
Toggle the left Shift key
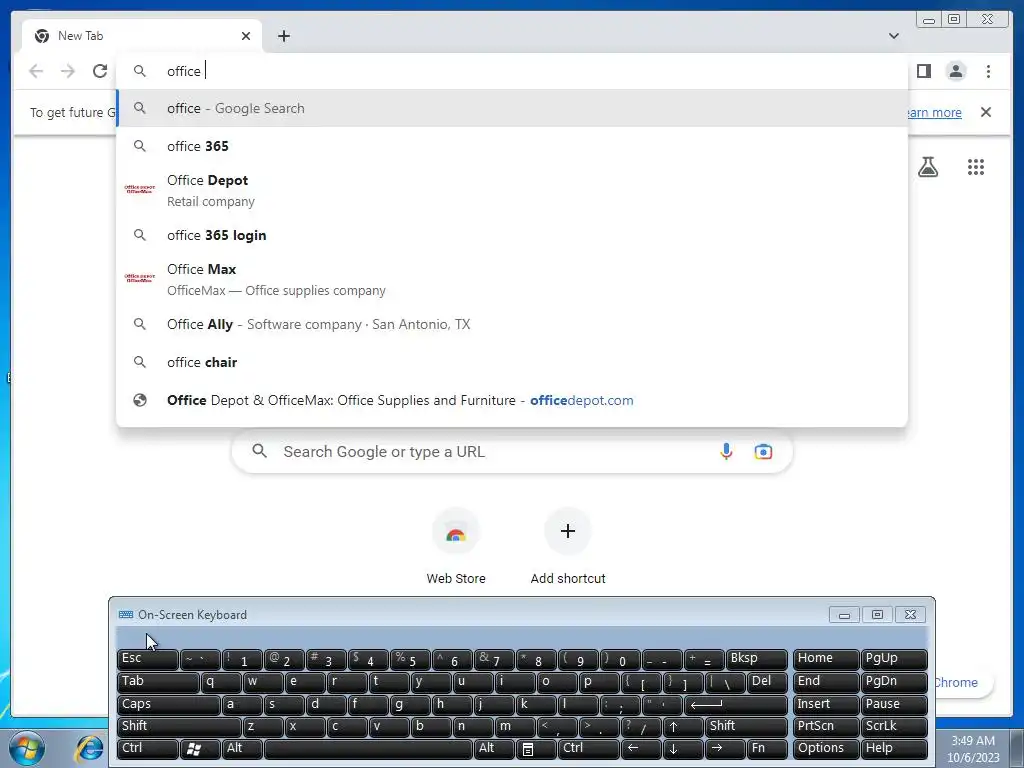pyautogui.click(x=179, y=726)
